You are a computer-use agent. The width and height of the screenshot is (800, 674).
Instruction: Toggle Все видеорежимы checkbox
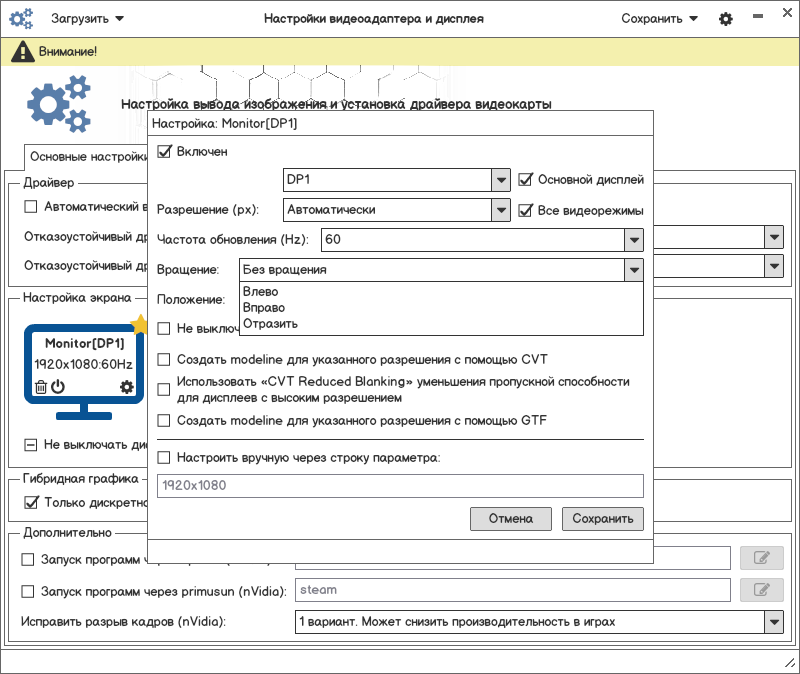pos(525,210)
